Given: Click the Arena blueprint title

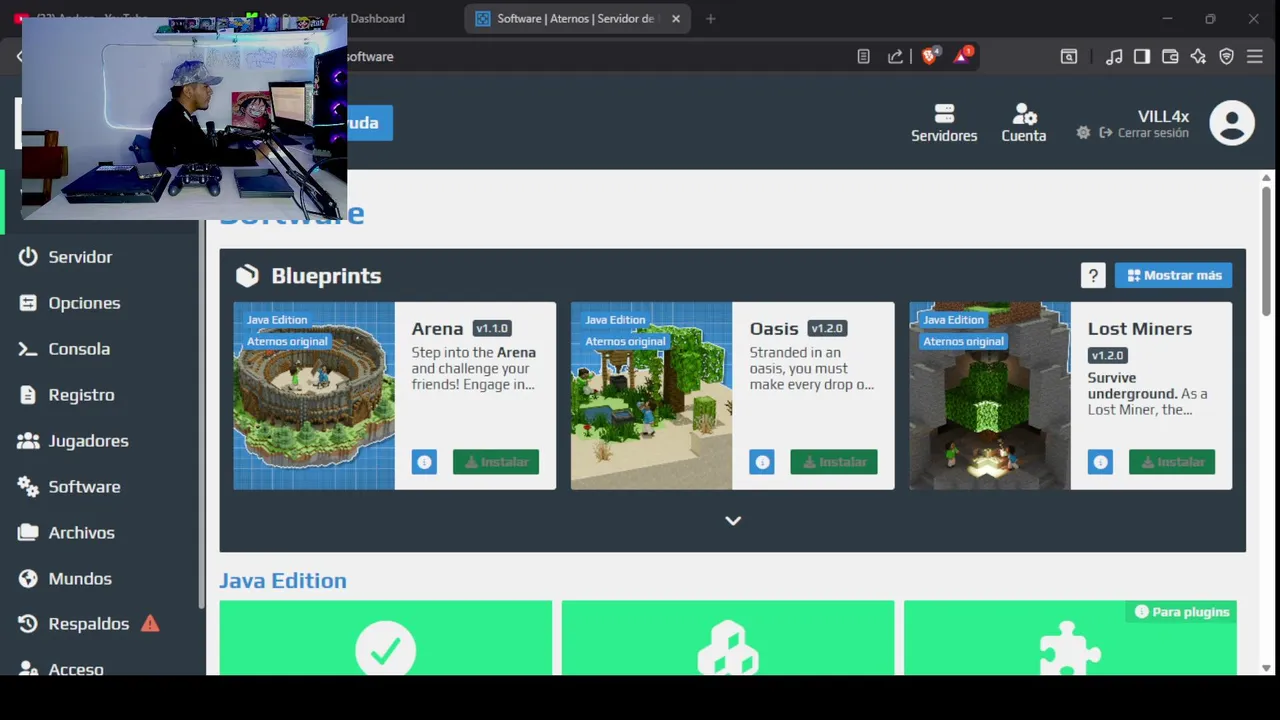Looking at the screenshot, I should pyautogui.click(x=437, y=329).
